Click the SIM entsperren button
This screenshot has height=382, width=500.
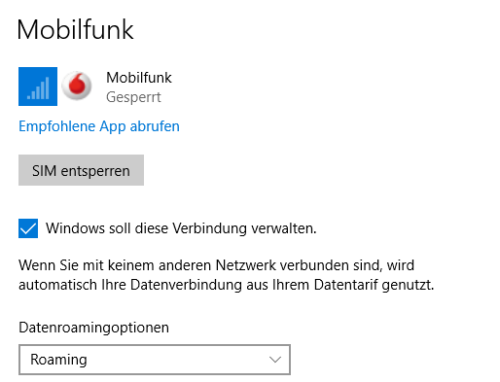pyautogui.click(x=81, y=170)
